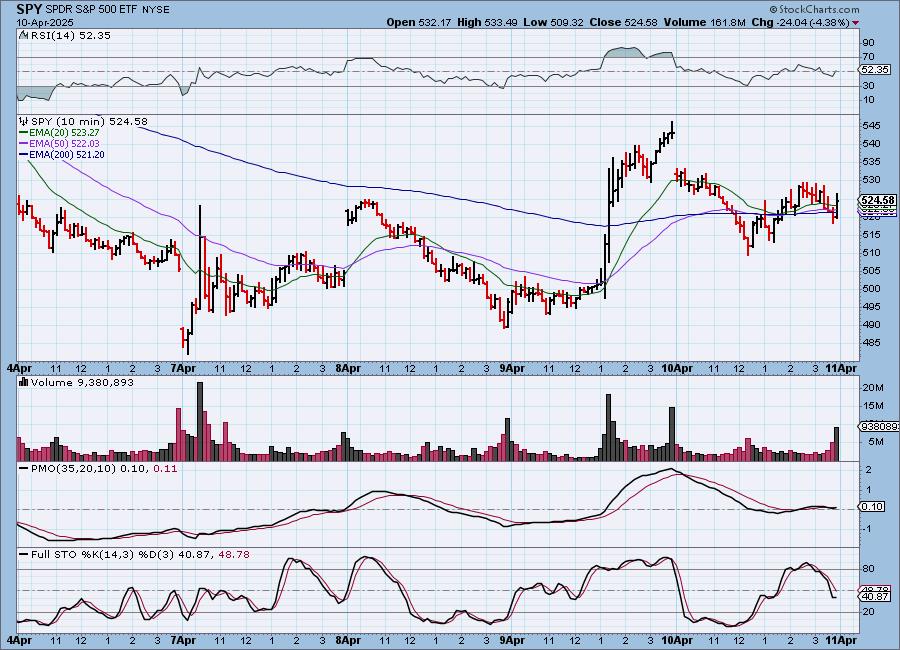Click the SPY (10 min) 524.58 legend text
The image size is (900, 650).
(89, 121)
